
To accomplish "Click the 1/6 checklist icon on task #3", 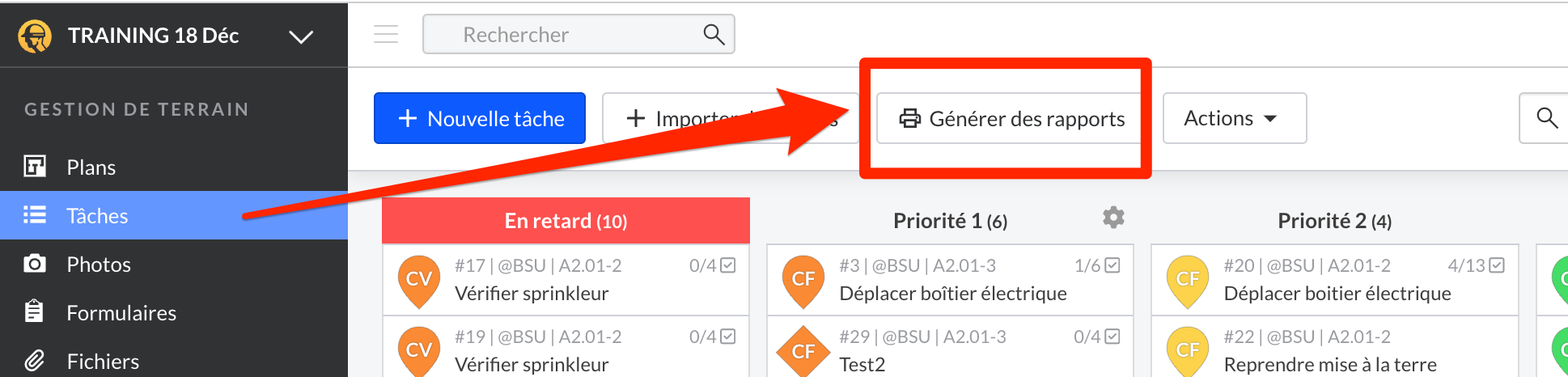I will 1112,265.
